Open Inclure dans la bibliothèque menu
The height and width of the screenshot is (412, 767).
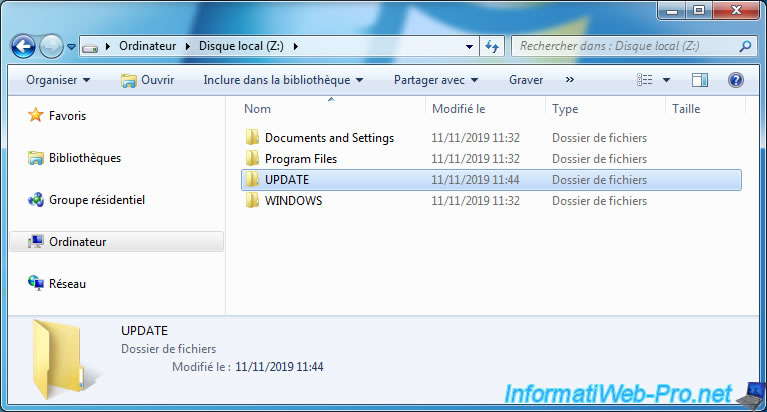[283, 80]
